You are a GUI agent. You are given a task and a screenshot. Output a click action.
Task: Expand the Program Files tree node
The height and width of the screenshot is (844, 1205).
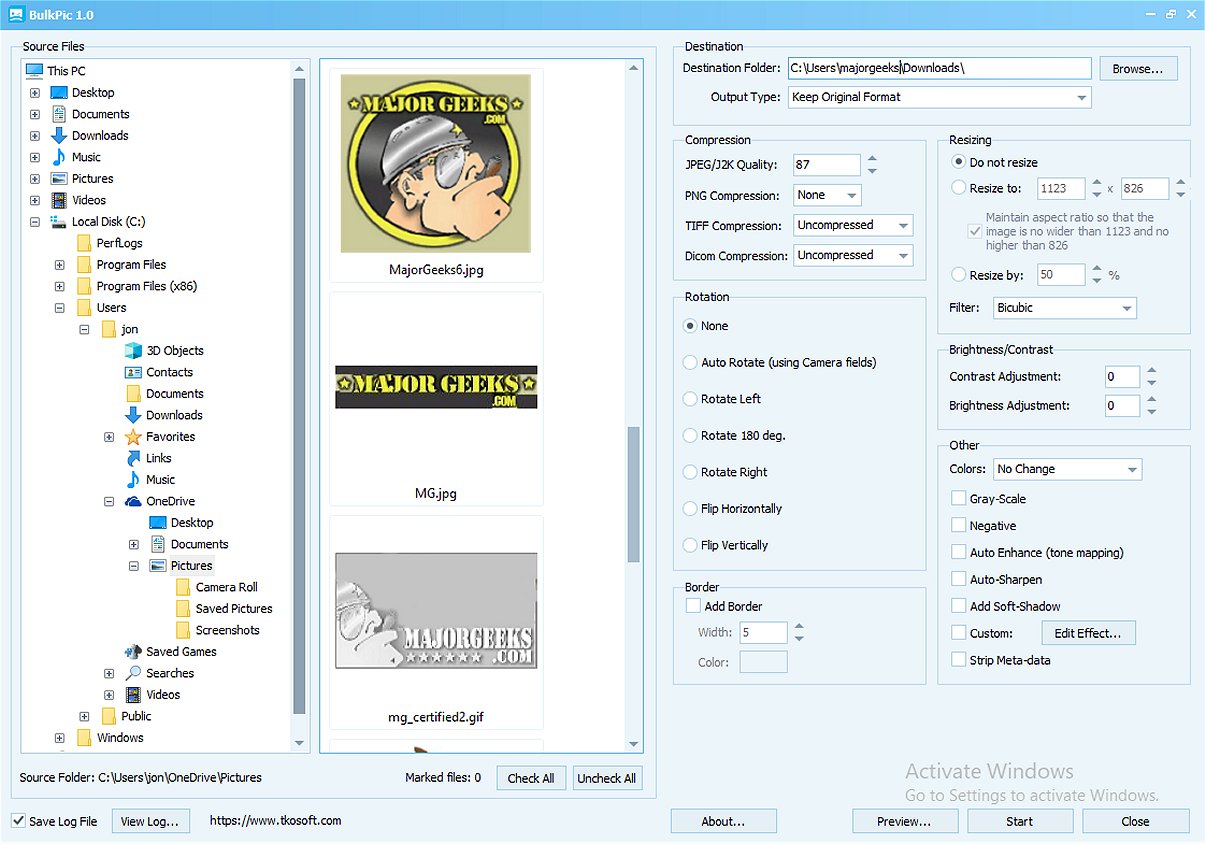click(x=59, y=265)
